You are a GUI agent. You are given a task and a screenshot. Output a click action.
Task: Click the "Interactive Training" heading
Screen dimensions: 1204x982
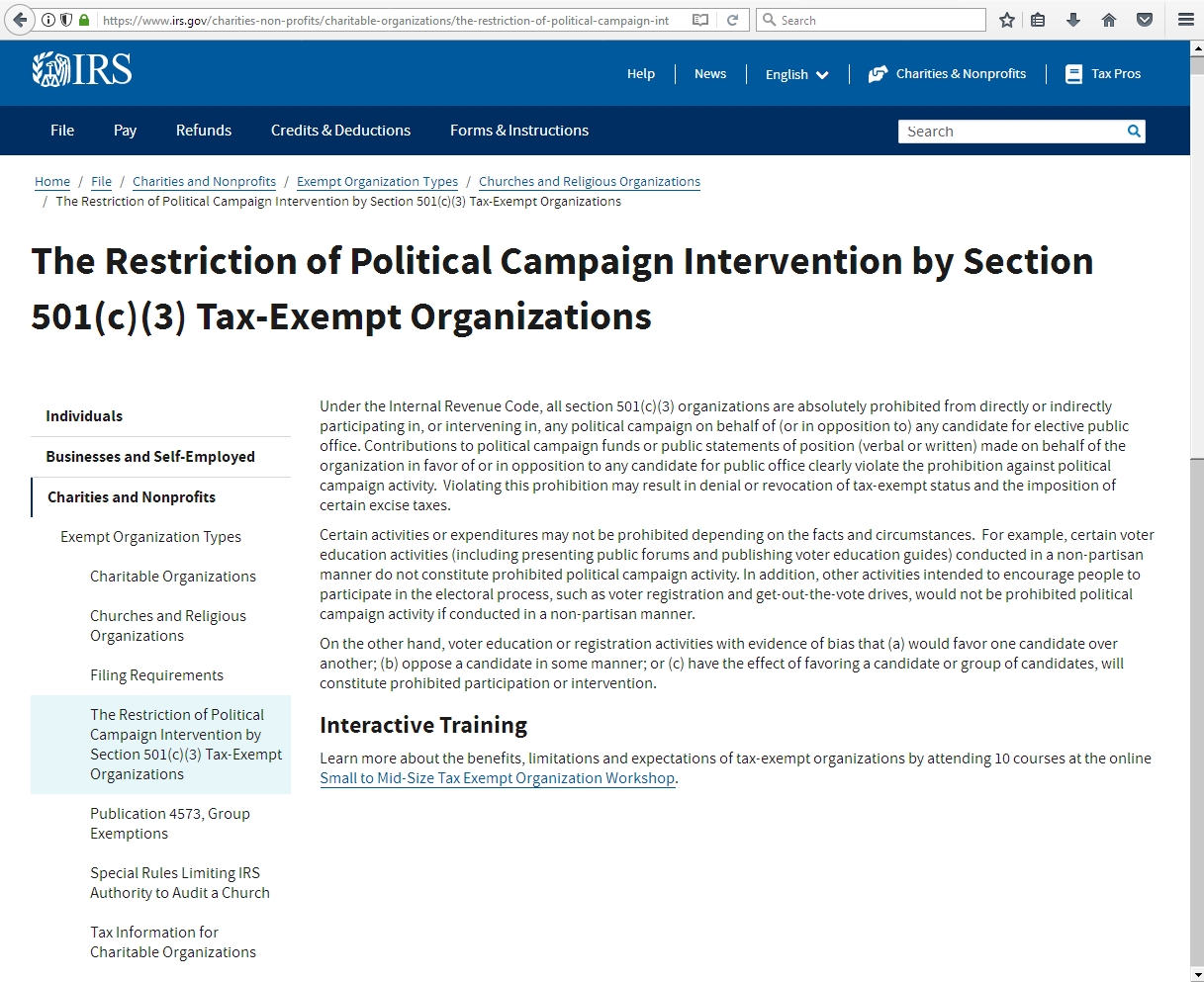[423, 726]
